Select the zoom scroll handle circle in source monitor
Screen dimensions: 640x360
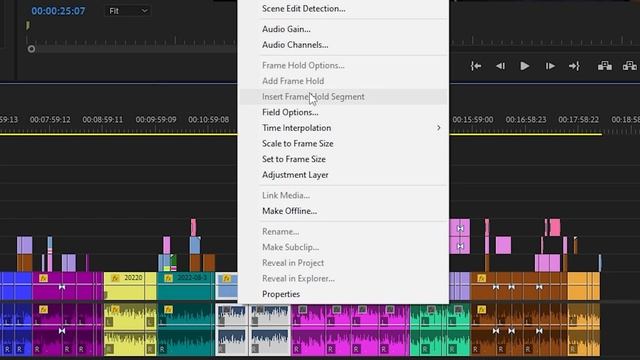31,49
